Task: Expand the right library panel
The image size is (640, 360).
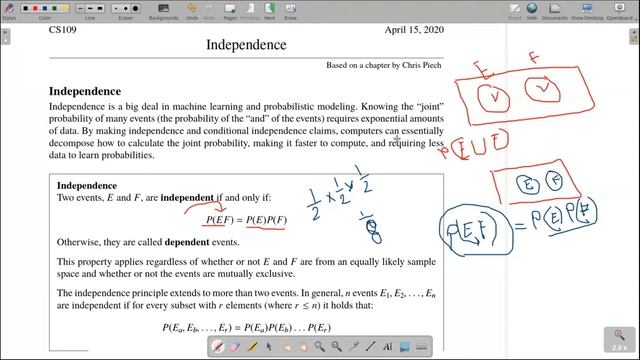Action: 633,36
